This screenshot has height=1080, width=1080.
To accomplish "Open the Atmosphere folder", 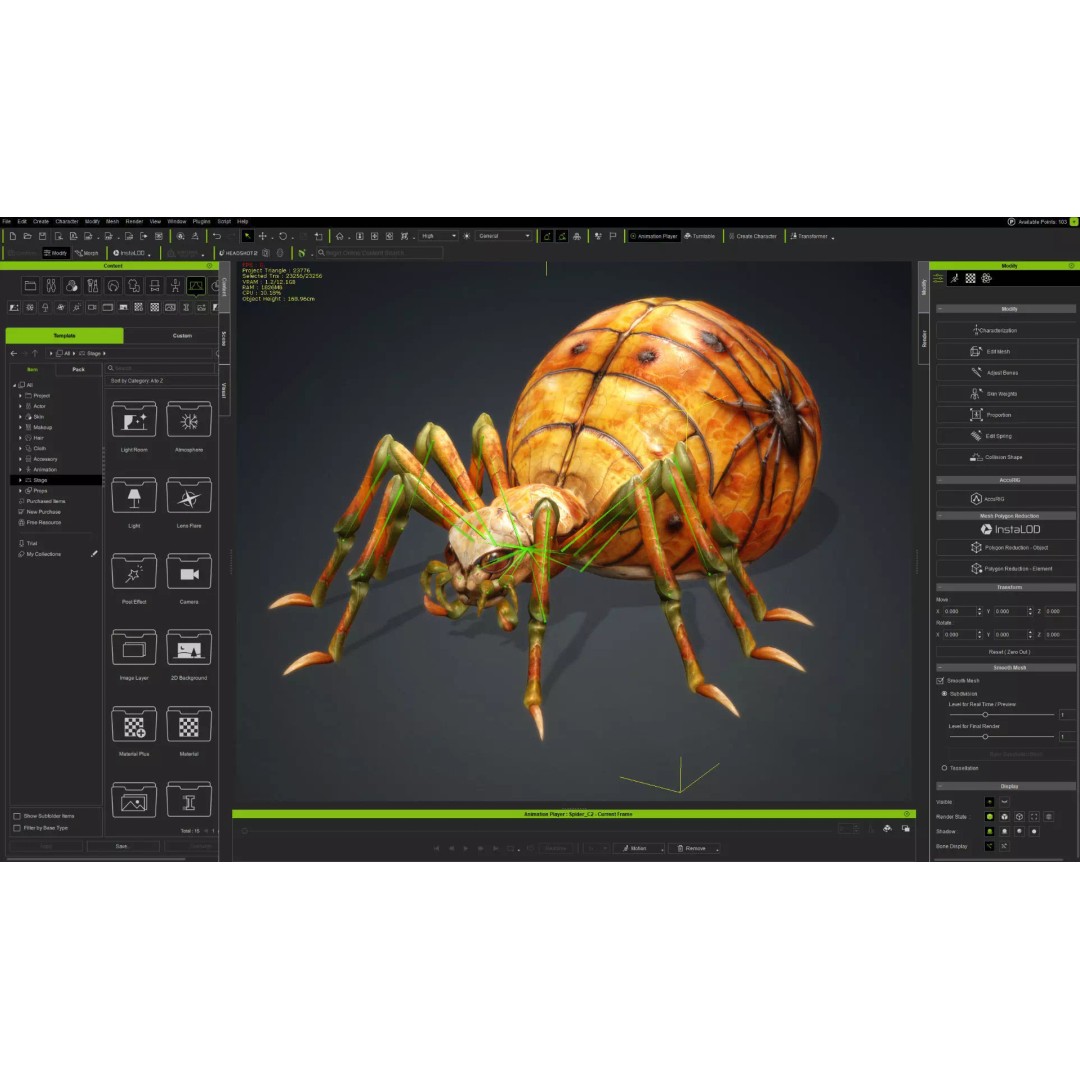I will (189, 419).
